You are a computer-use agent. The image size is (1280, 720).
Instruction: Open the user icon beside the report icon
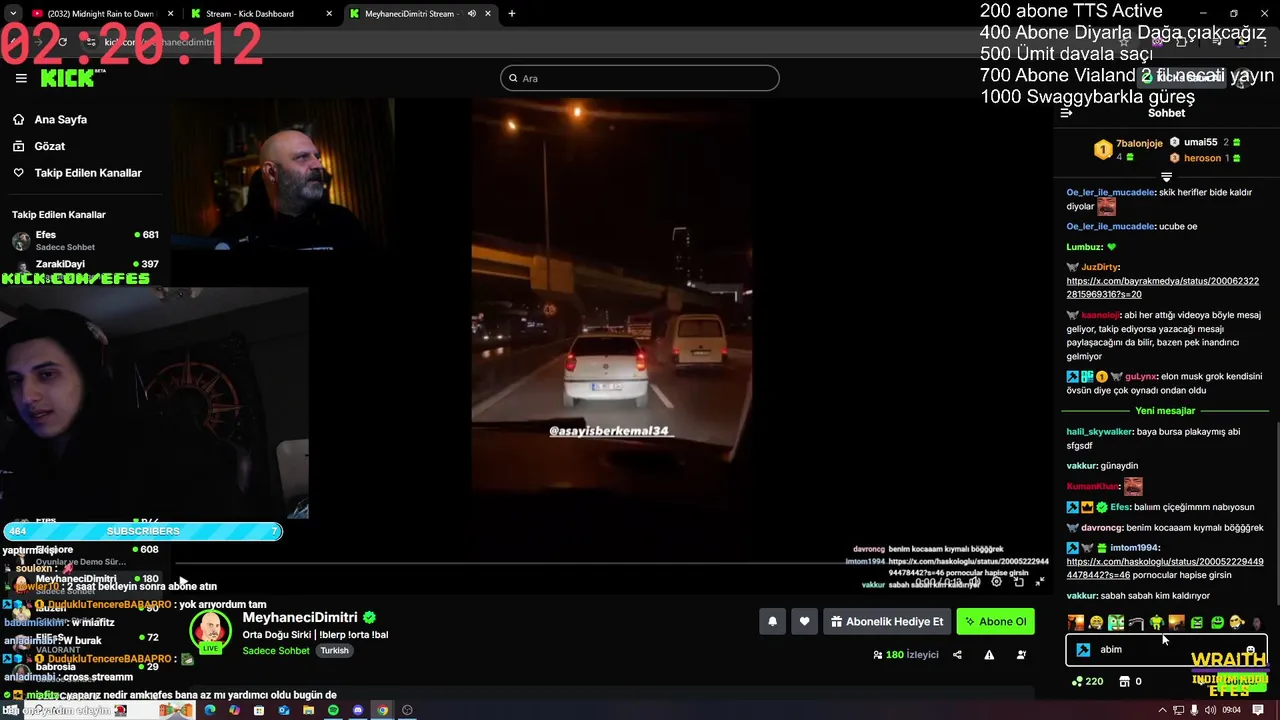pos(1021,655)
